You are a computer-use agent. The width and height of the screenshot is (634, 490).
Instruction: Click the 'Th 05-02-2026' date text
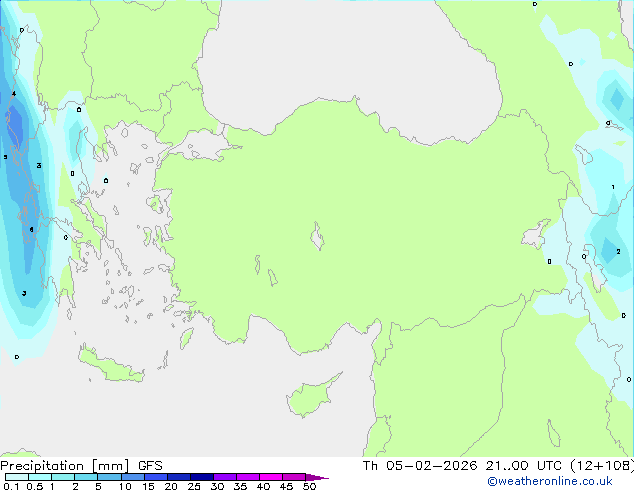(420, 466)
